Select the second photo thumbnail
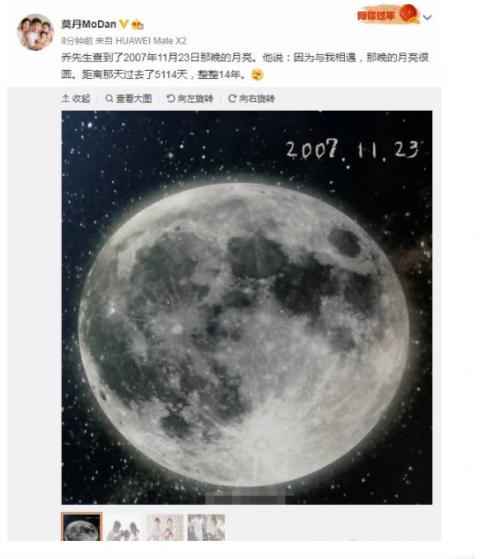This screenshot has height=559, width=480. coord(123,527)
